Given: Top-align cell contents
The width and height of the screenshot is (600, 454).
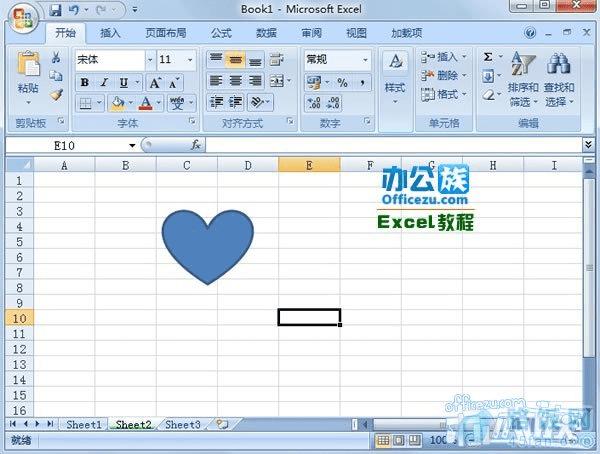Looking at the screenshot, I should point(216,59).
